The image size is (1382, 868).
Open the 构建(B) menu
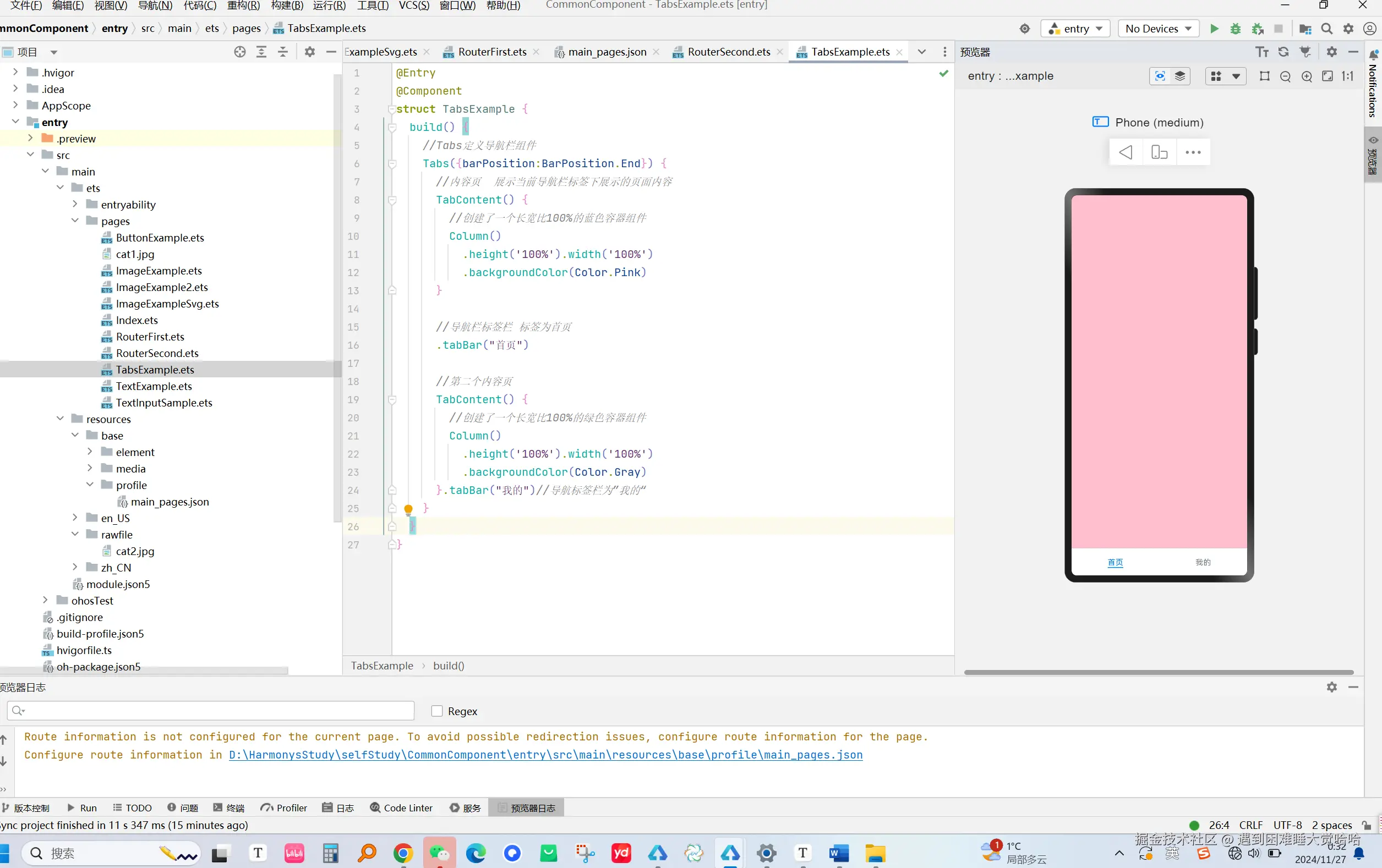(x=286, y=5)
